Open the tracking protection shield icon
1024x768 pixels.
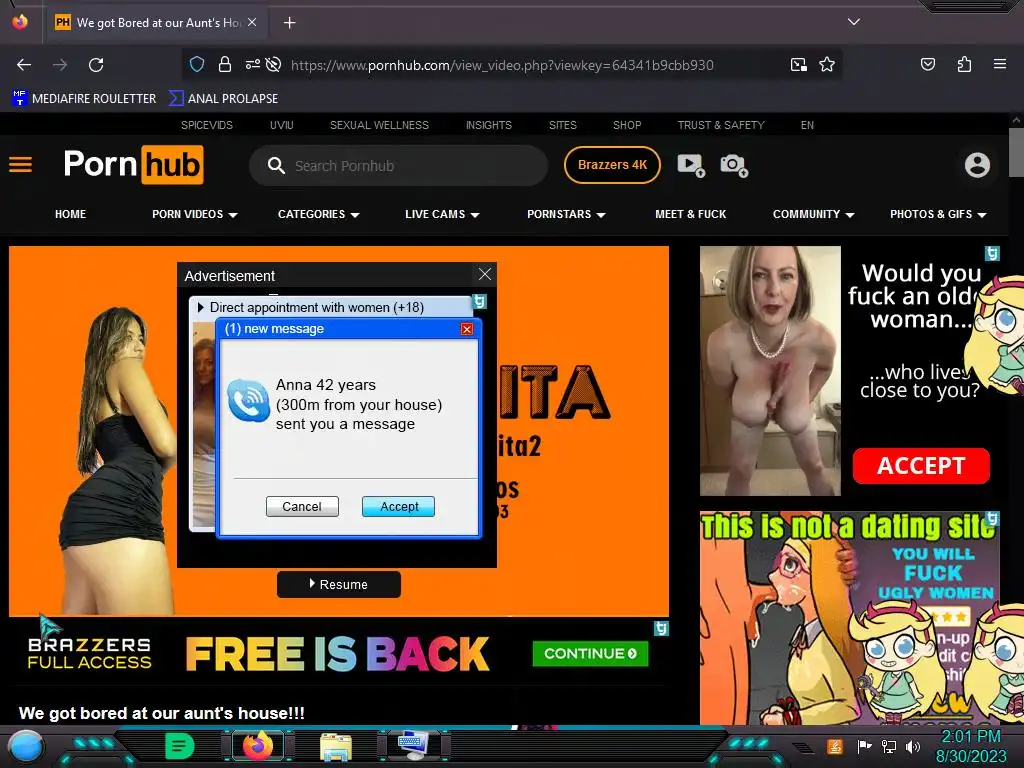tap(197, 64)
